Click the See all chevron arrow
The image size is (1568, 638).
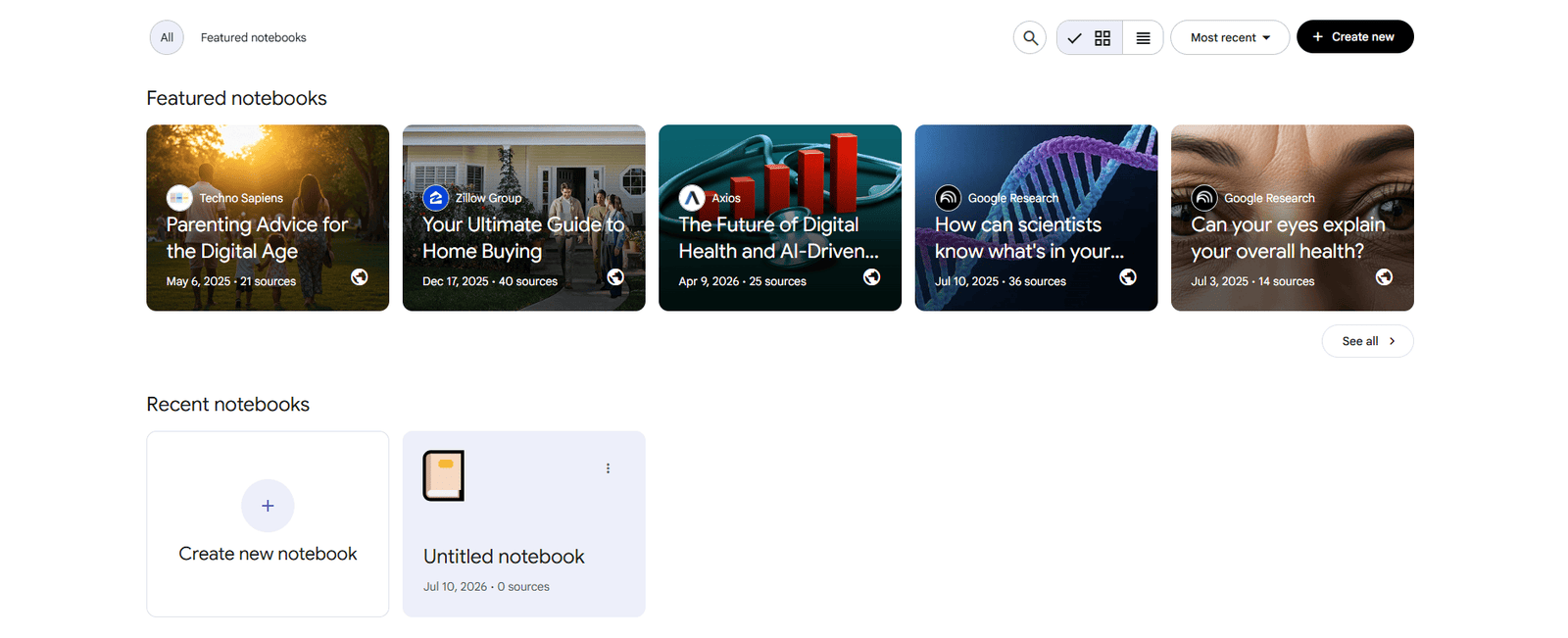(x=1392, y=341)
